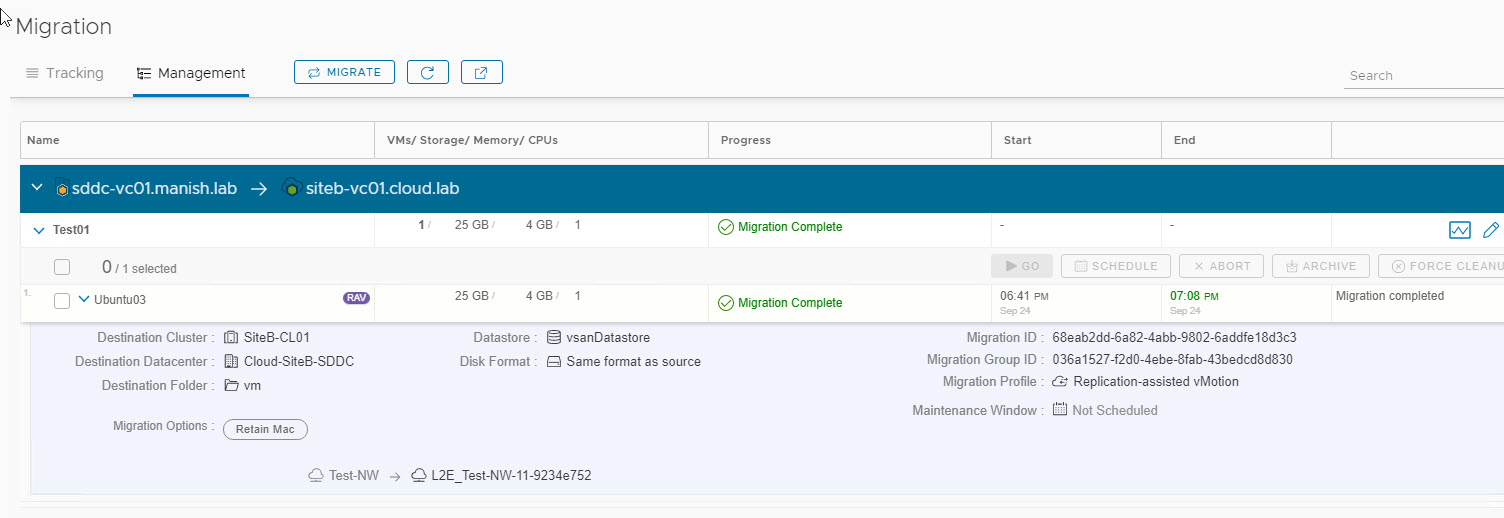Click the Retain Mac migration option
This screenshot has height=518, width=1504.
click(265, 429)
